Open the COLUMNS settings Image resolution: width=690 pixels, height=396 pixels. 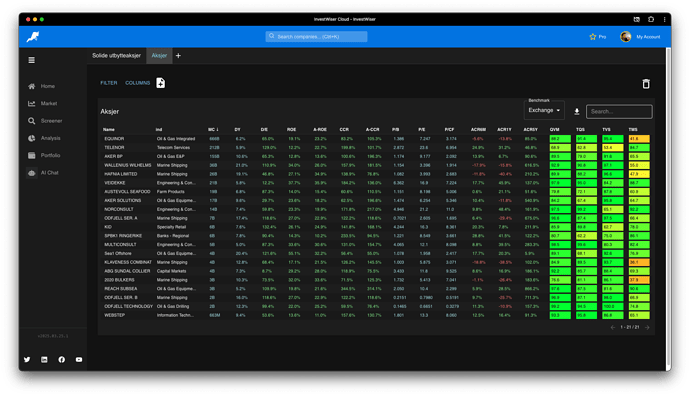138,83
